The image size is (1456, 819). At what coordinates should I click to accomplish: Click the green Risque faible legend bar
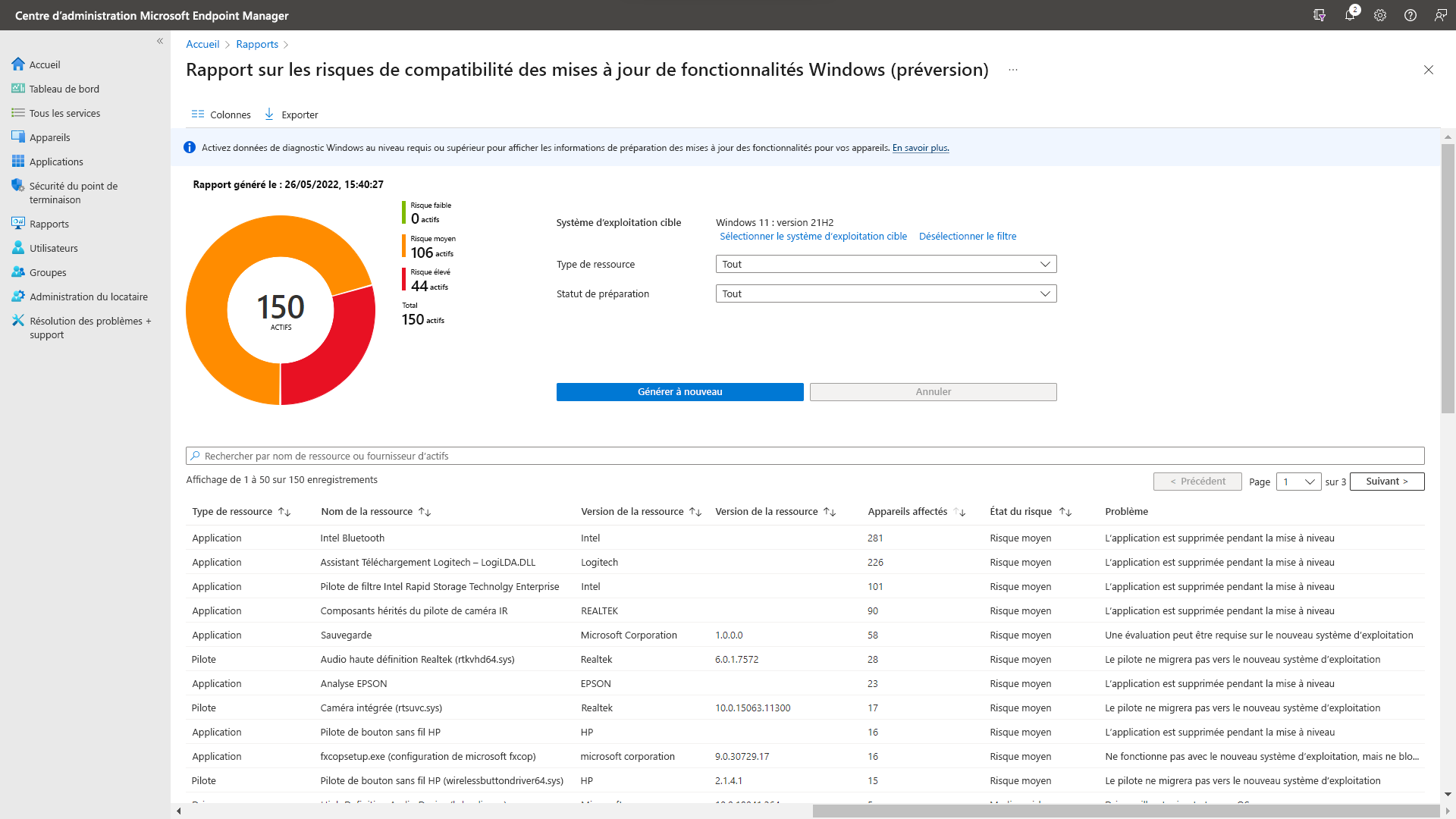tap(403, 212)
